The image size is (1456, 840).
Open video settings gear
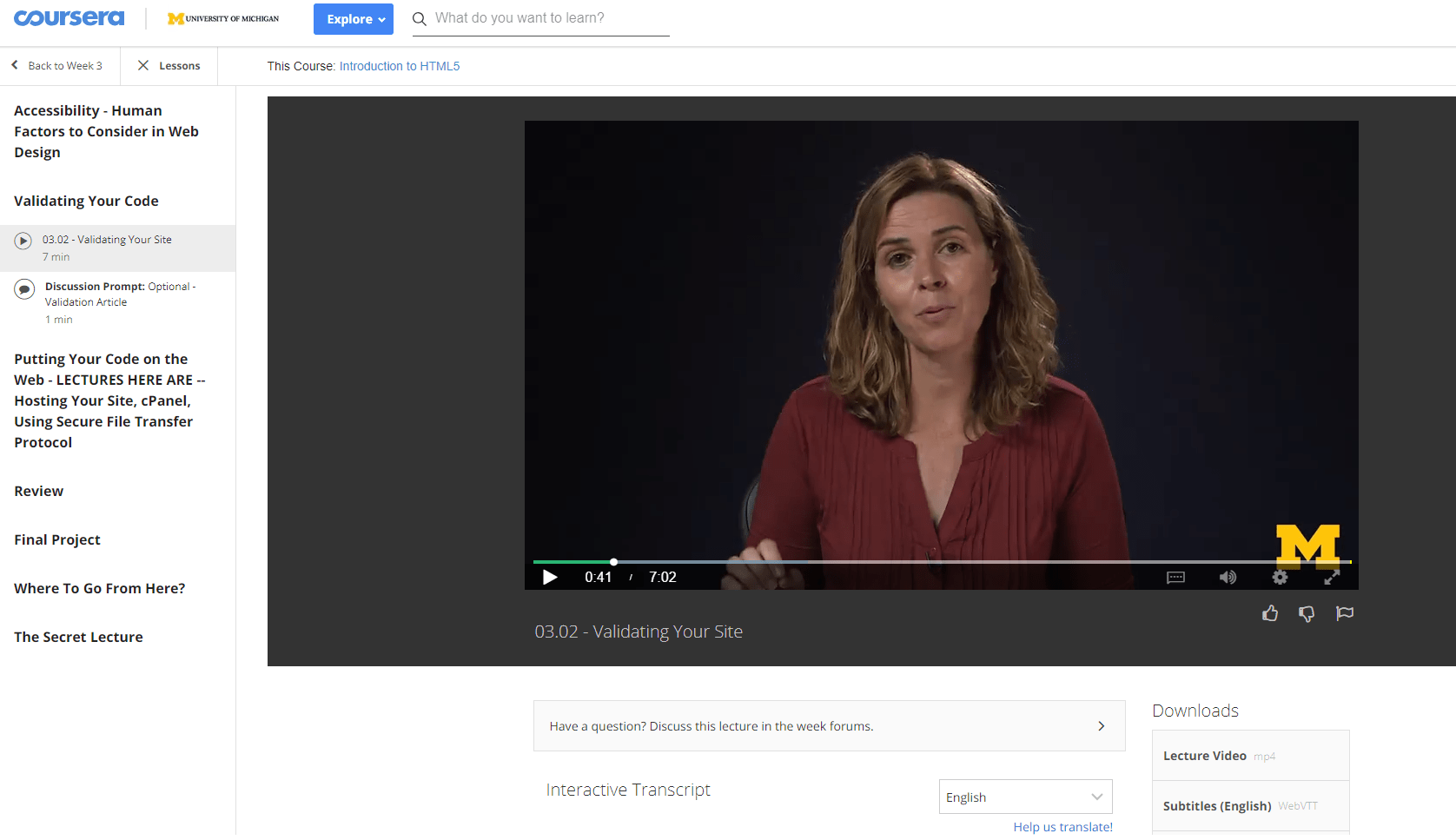(x=1280, y=577)
